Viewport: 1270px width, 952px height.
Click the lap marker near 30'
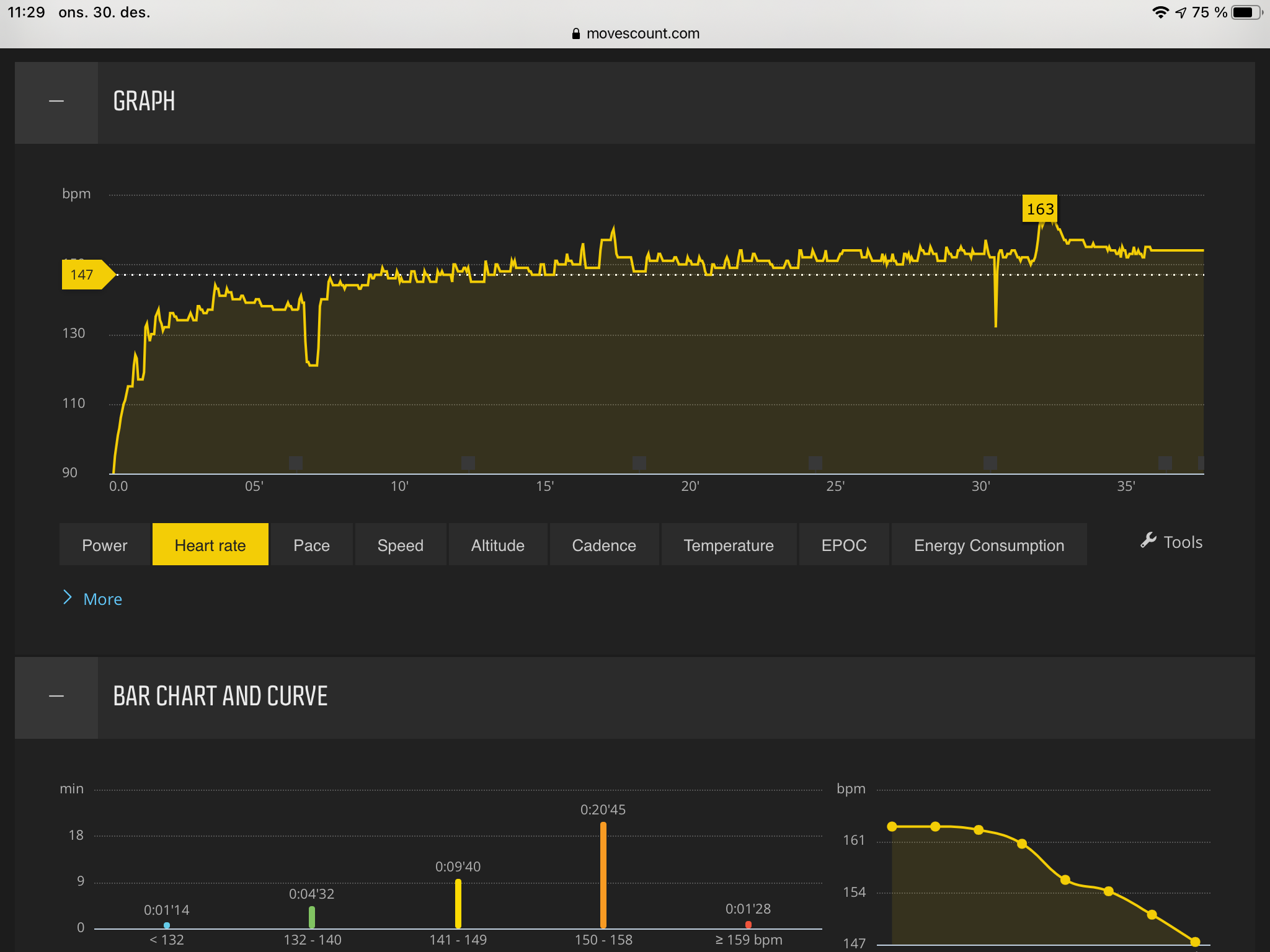tap(990, 462)
